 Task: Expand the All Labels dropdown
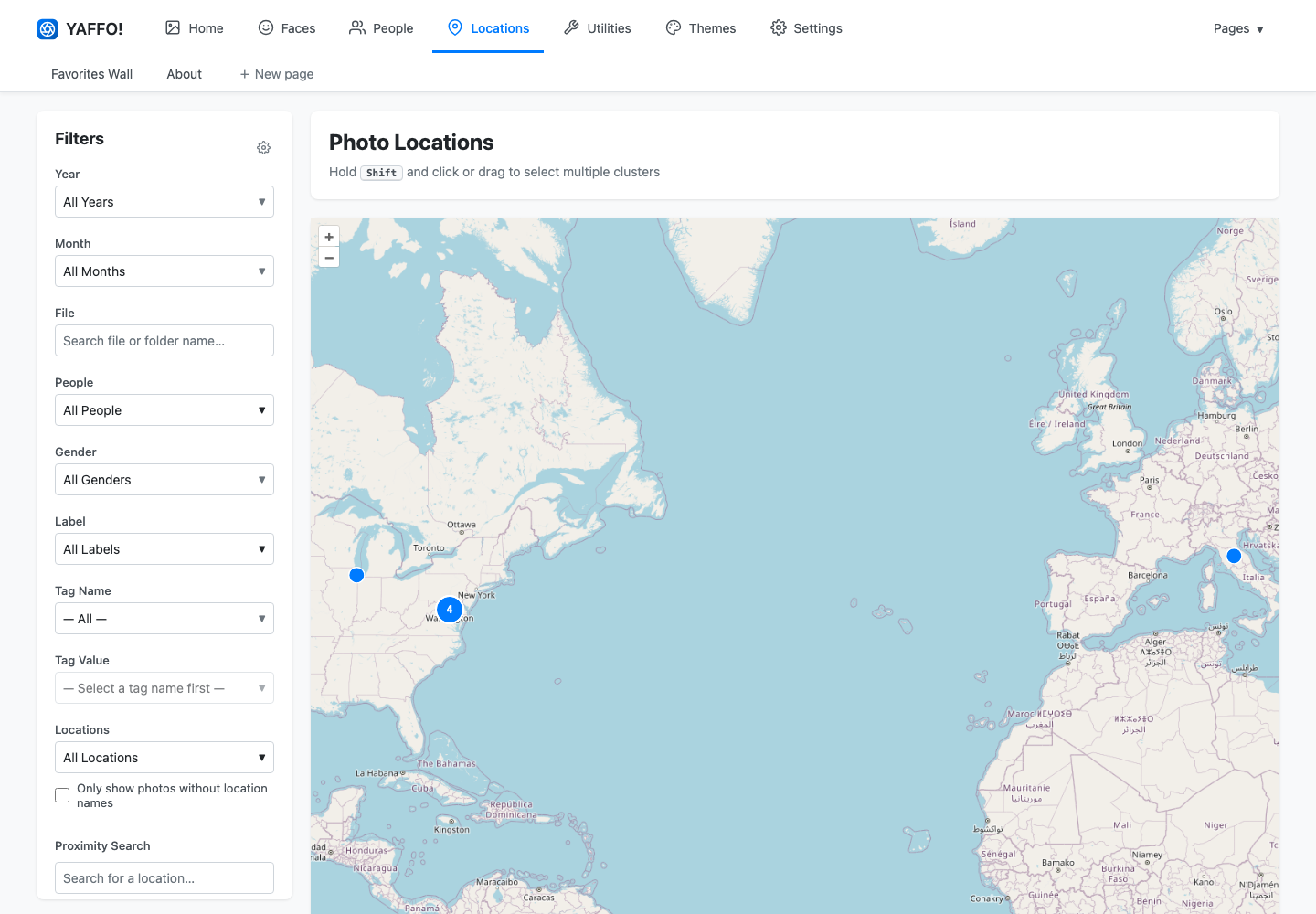coord(164,549)
